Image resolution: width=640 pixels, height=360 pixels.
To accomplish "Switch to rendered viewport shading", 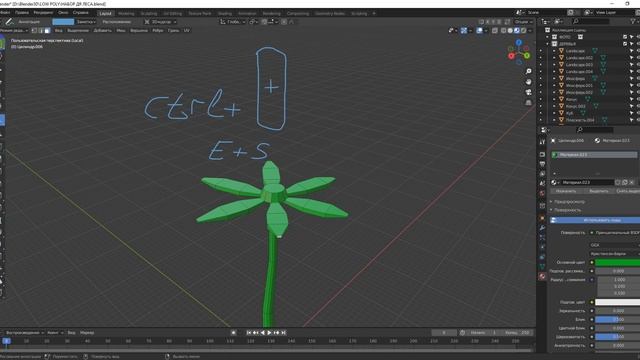I will point(523,31).
